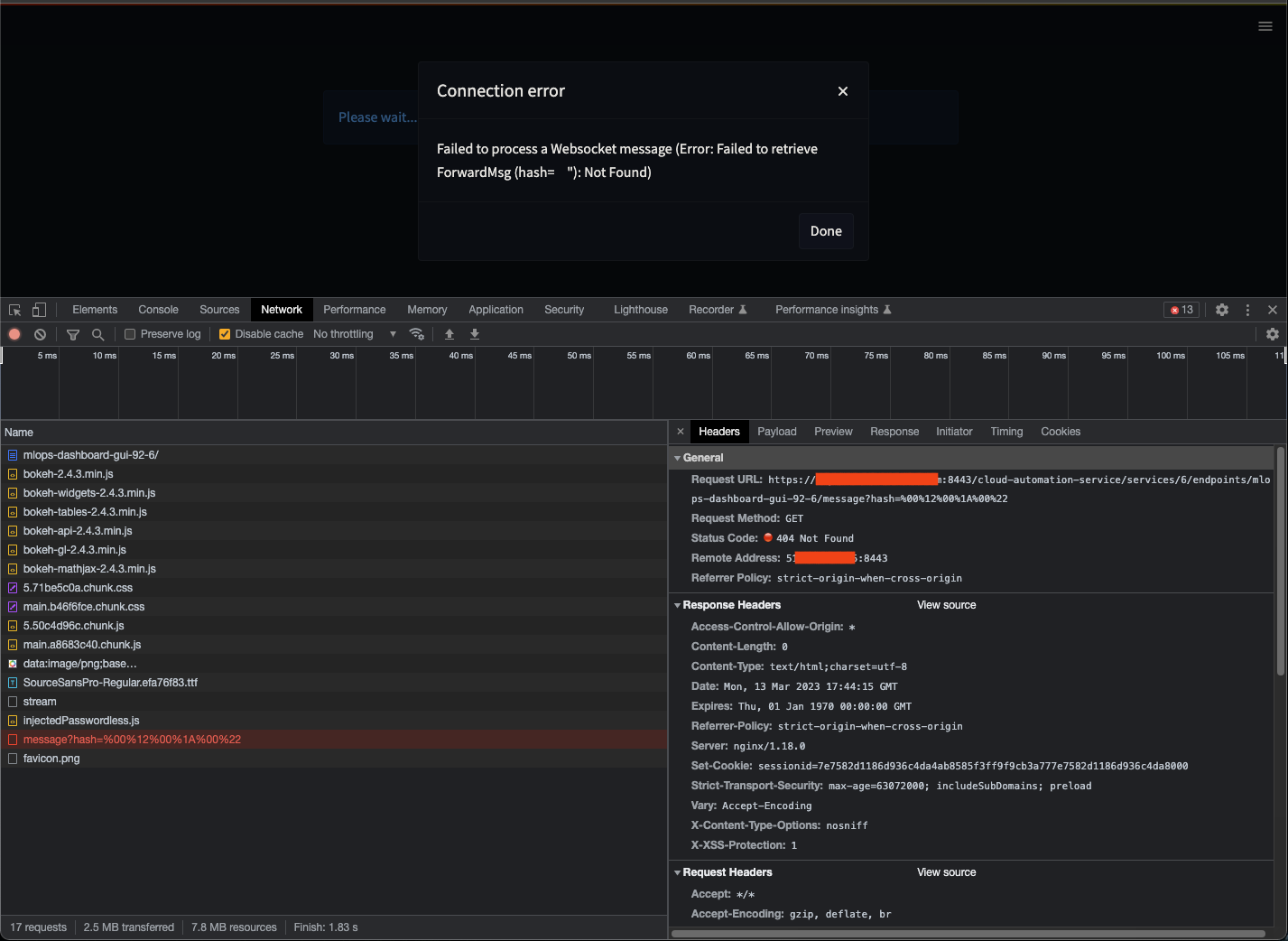Collapse the Response Headers section

tap(678, 605)
